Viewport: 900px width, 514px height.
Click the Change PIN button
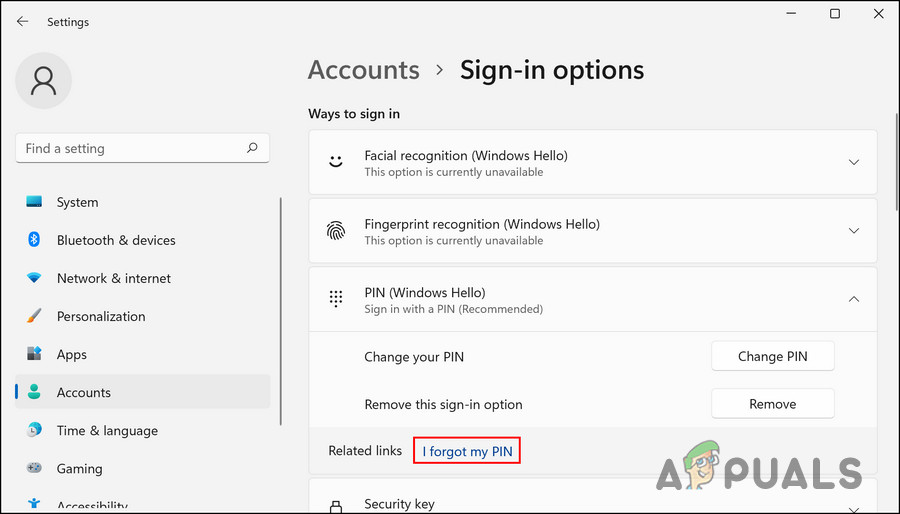point(773,356)
